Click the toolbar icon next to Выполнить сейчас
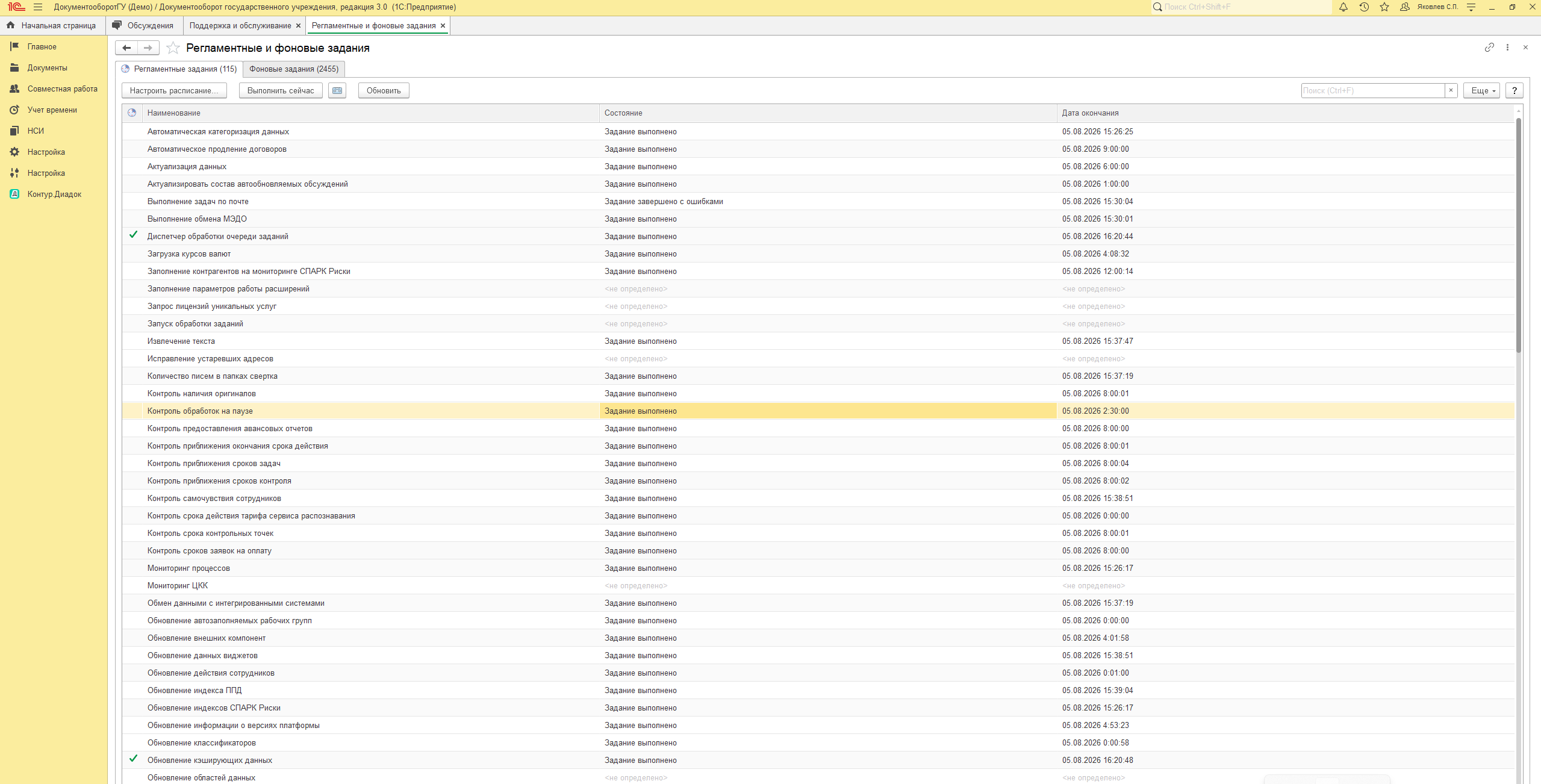1541x784 pixels. [337, 90]
